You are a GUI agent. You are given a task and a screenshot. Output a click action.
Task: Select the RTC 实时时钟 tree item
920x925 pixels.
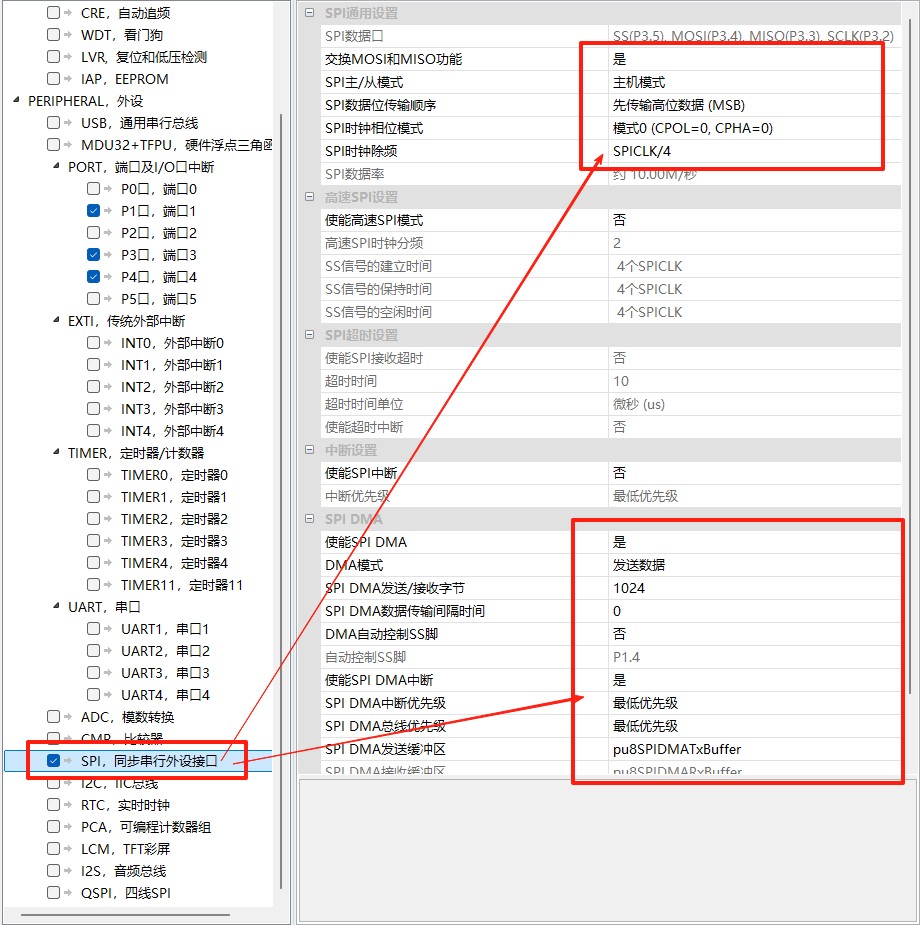pyautogui.click(x=125, y=805)
